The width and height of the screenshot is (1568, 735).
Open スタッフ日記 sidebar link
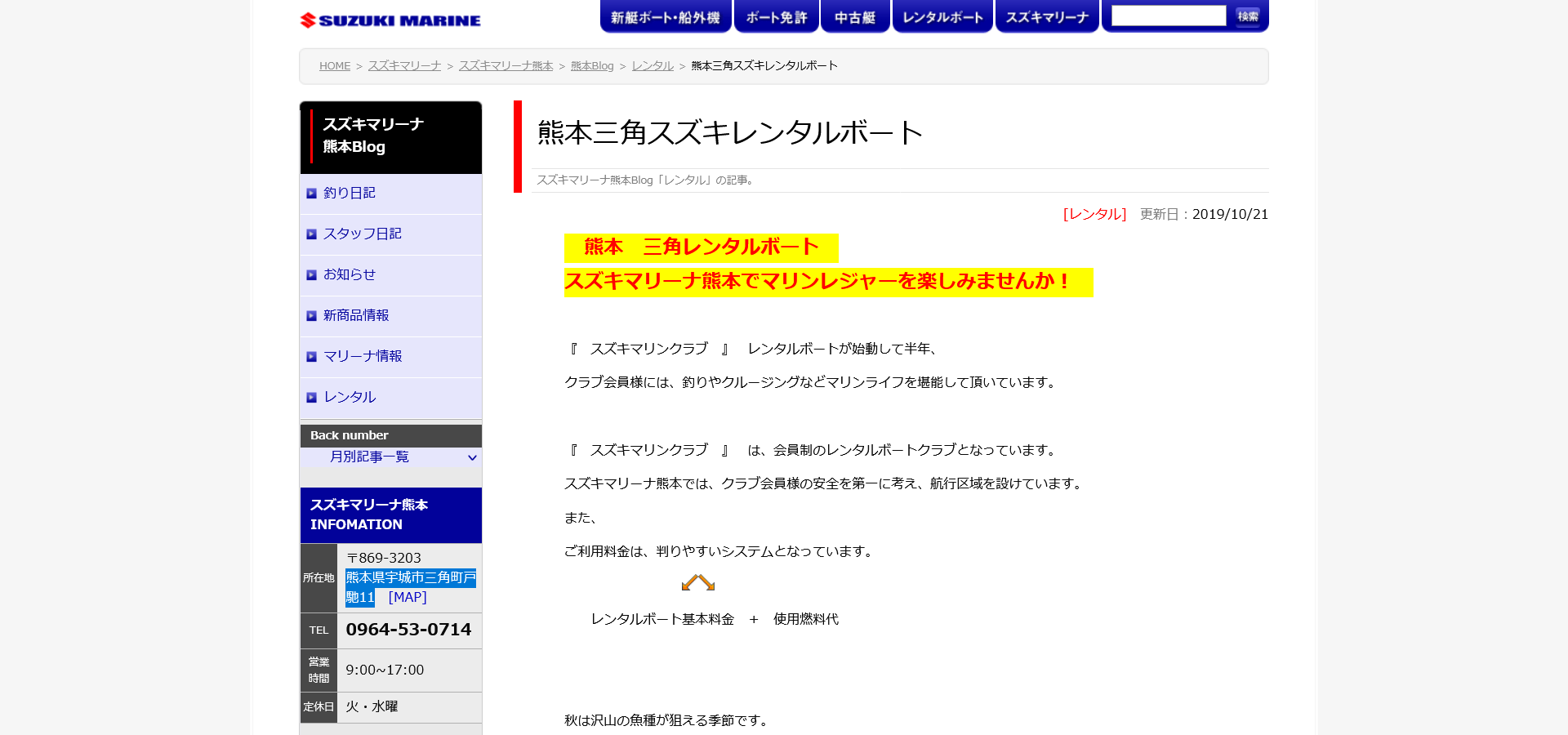[363, 234]
